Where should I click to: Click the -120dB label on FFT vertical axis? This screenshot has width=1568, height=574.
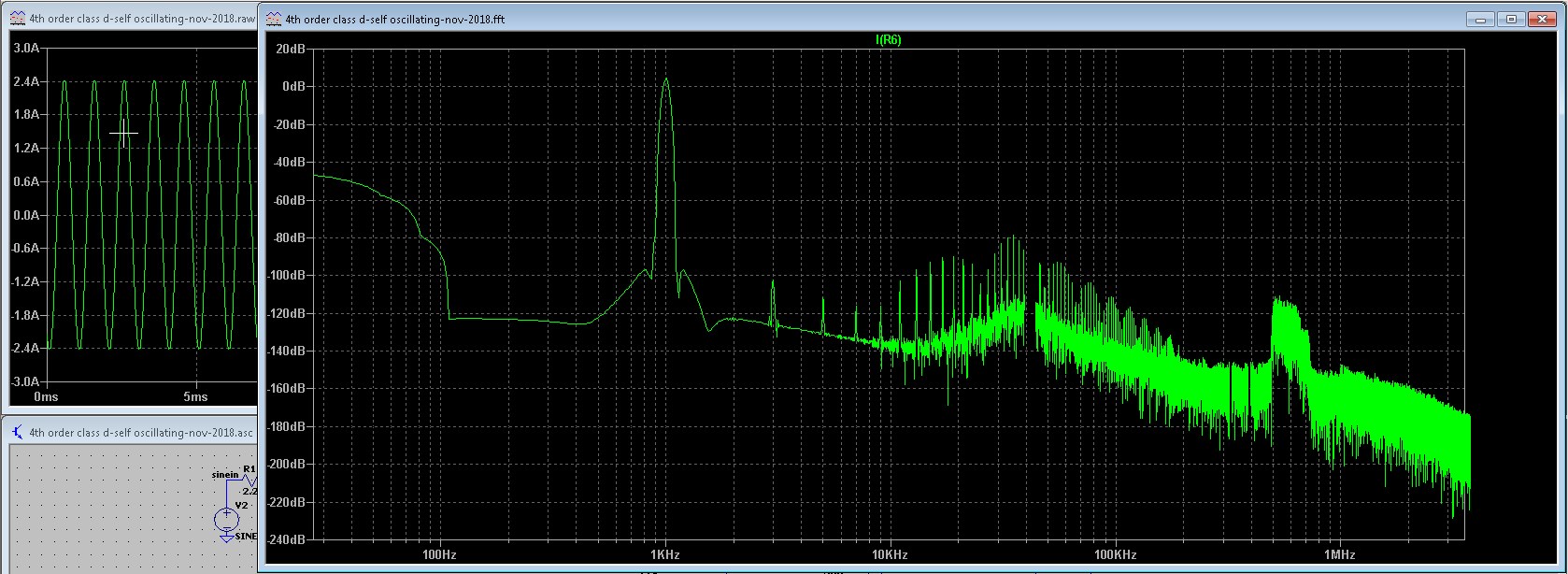pos(285,313)
